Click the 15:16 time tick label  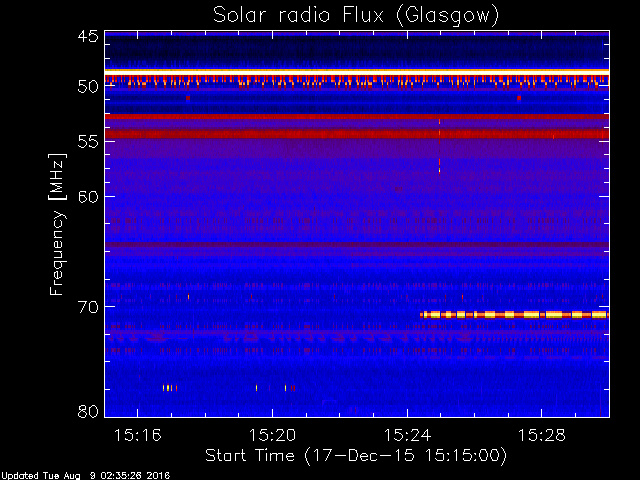tap(138, 436)
